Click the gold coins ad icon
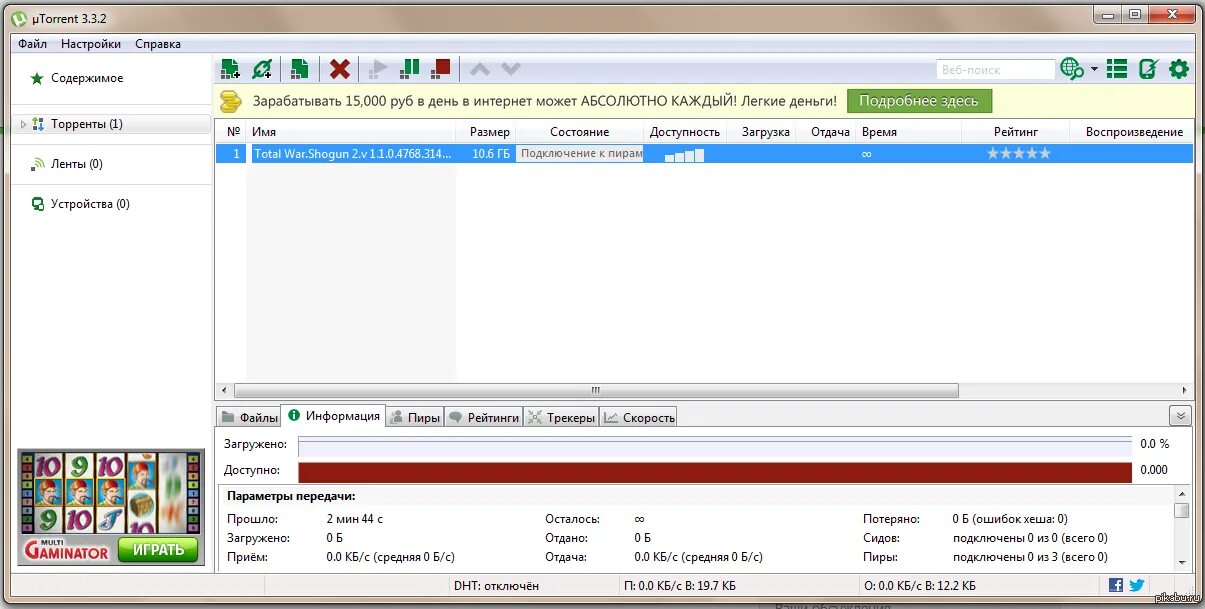 click(231, 101)
